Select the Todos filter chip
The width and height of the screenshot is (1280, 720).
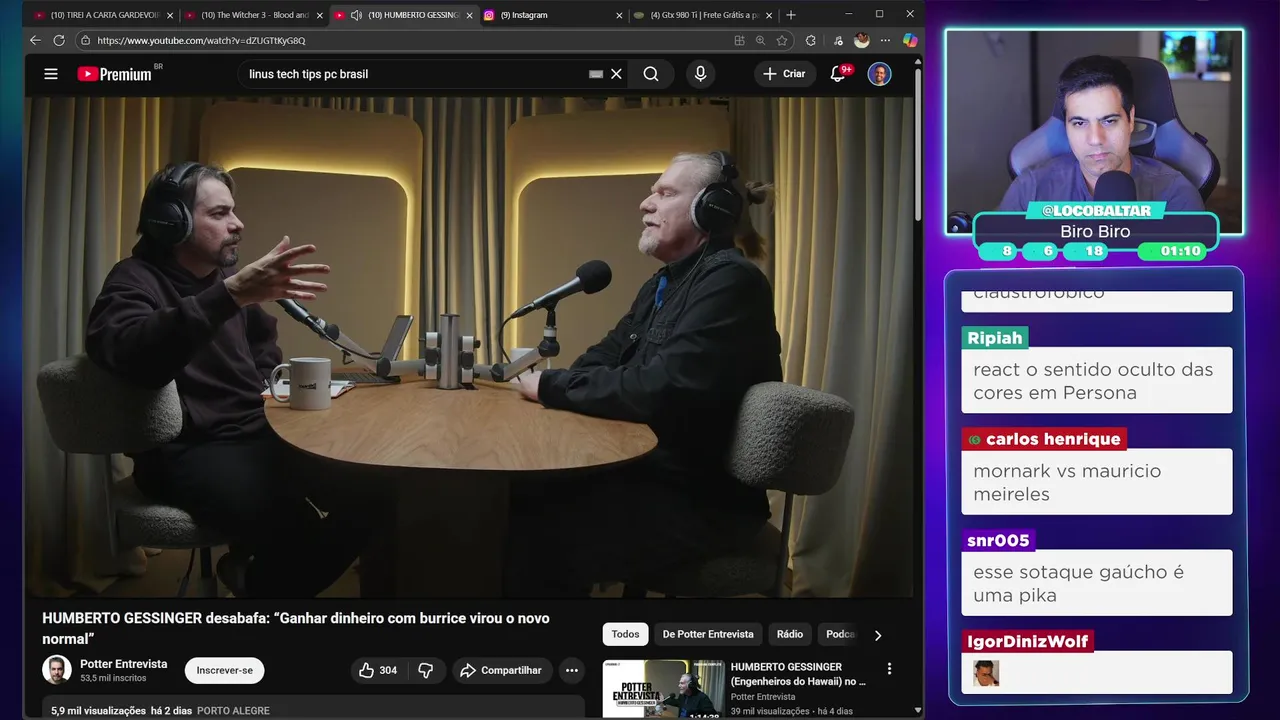(625, 634)
